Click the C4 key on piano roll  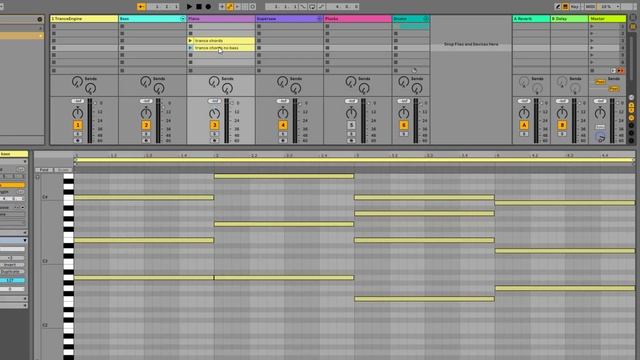[69, 198]
